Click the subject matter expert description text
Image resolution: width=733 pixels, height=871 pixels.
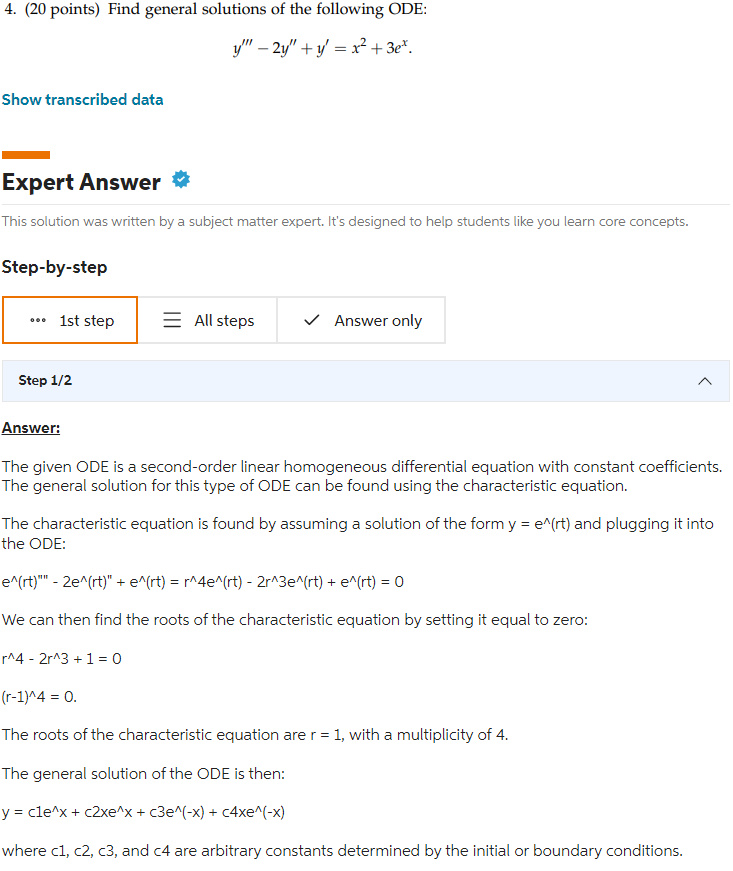coord(346,221)
